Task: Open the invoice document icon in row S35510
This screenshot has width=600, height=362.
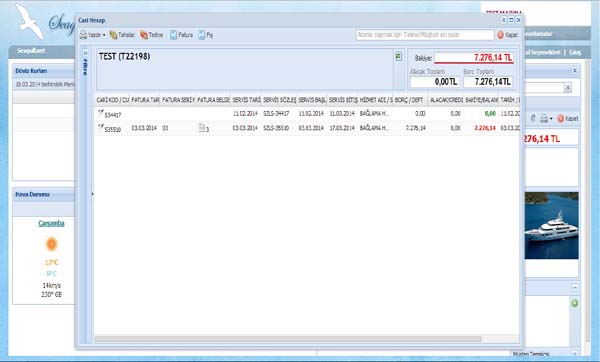Action: click(202, 128)
